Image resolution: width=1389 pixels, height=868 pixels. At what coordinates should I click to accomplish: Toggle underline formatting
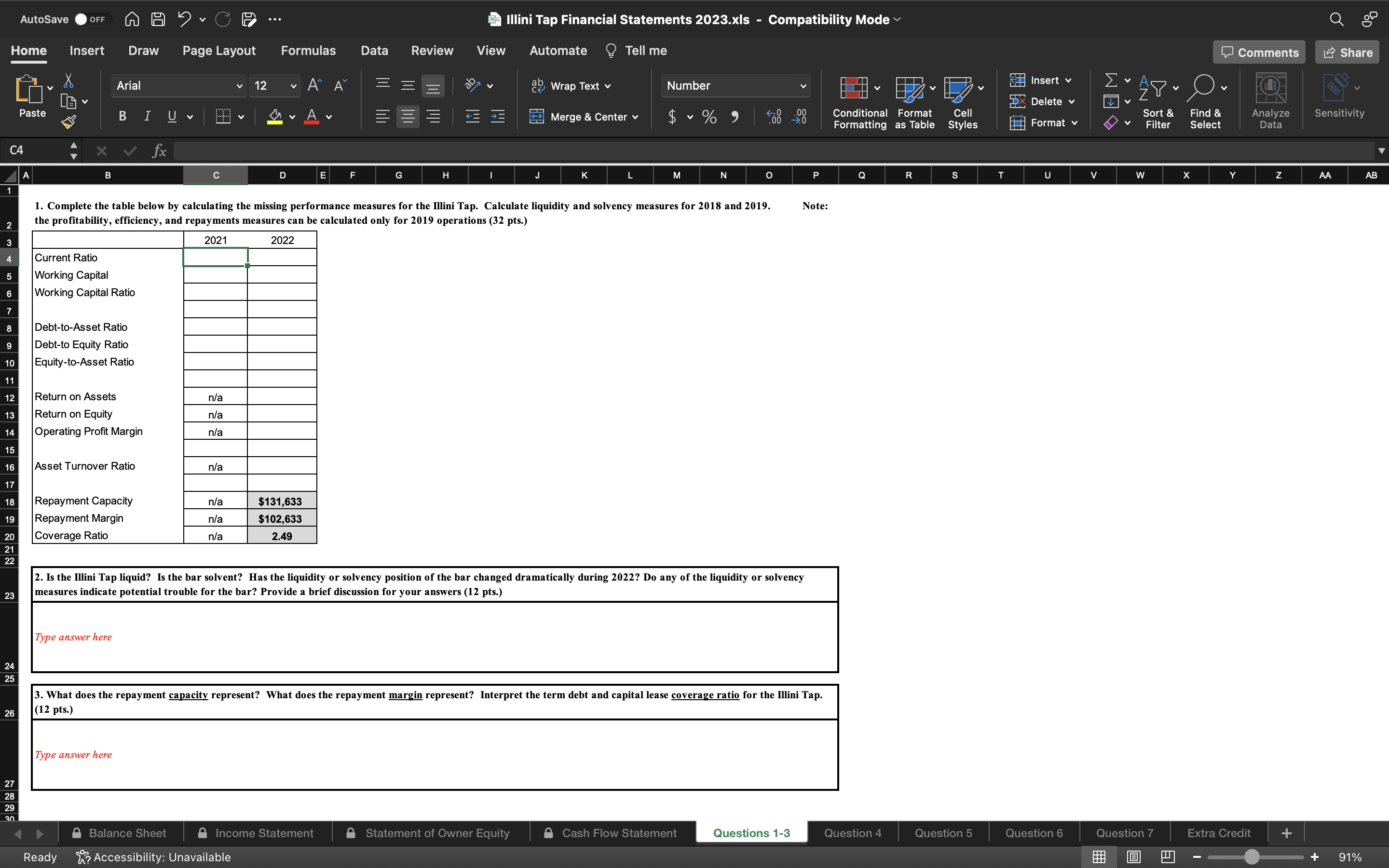pos(172,116)
